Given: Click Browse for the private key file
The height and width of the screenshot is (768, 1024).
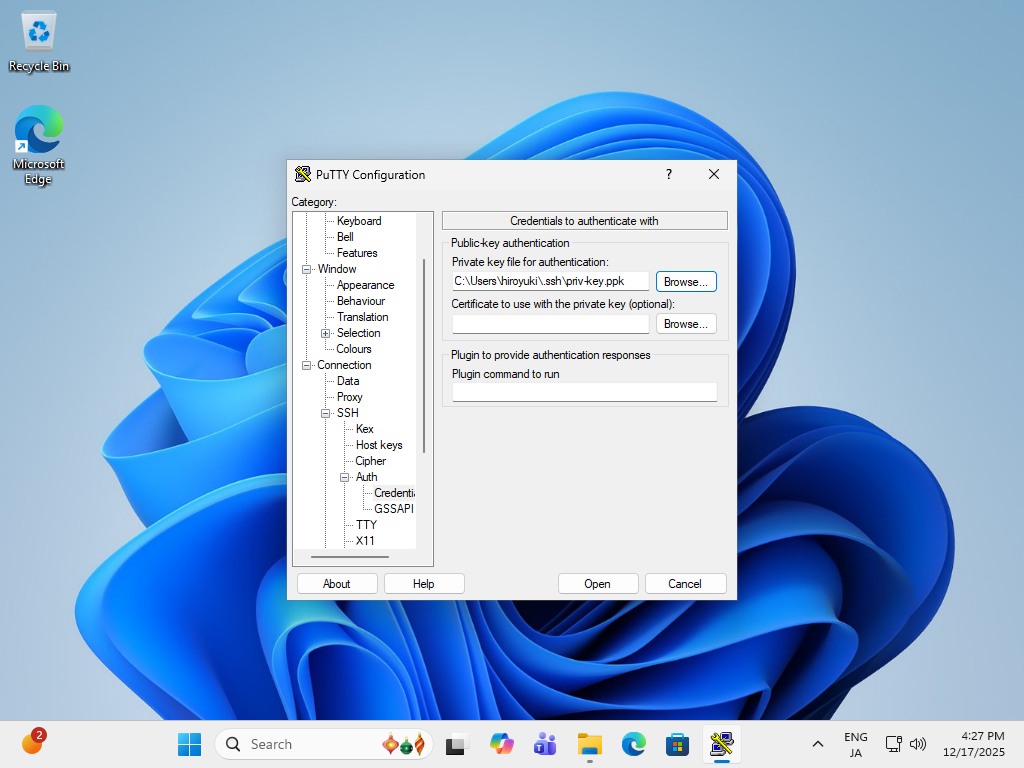Looking at the screenshot, I should pyautogui.click(x=685, y=281).
